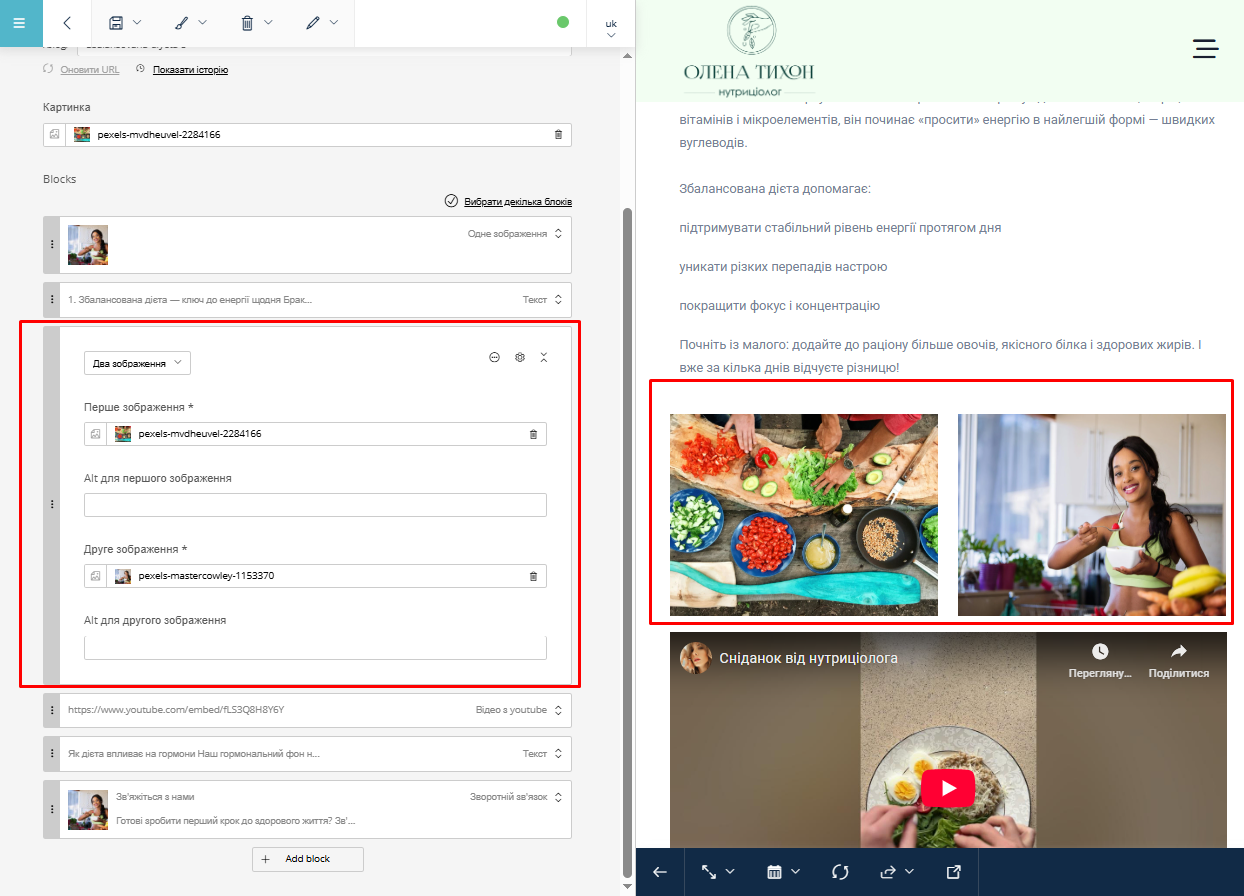Expand the Одне зображення block
Screen dimensions: 1244x896
point(558,234)
